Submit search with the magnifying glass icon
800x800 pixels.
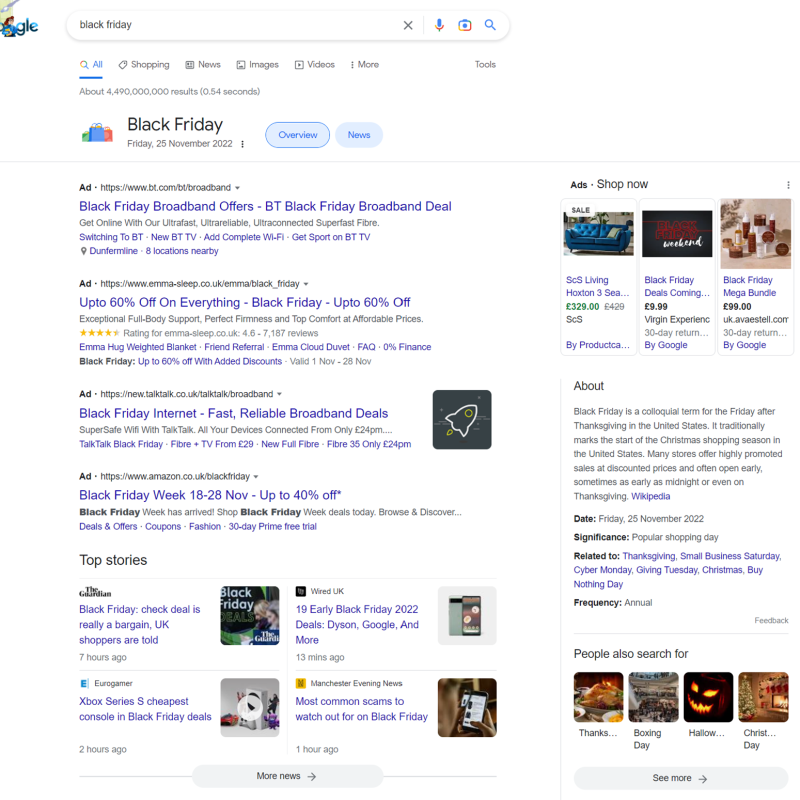(490, 24)
